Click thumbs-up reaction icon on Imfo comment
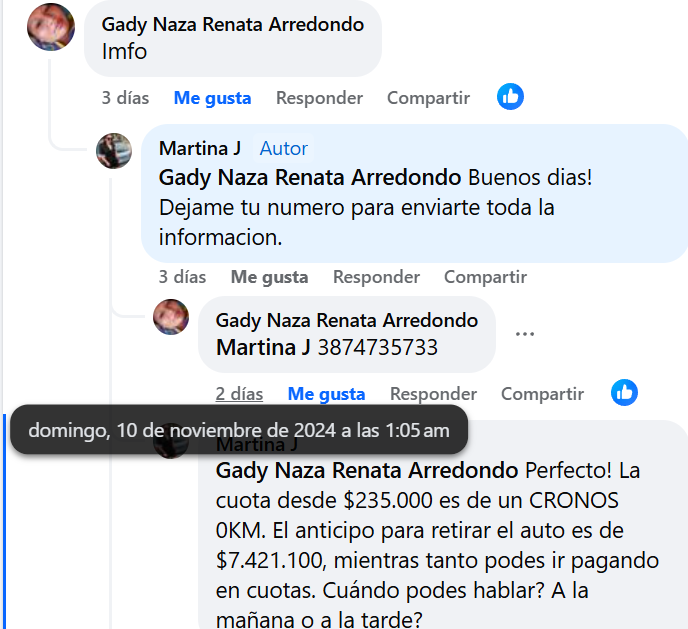Viewport: 688px width, 629px height. 510,96
